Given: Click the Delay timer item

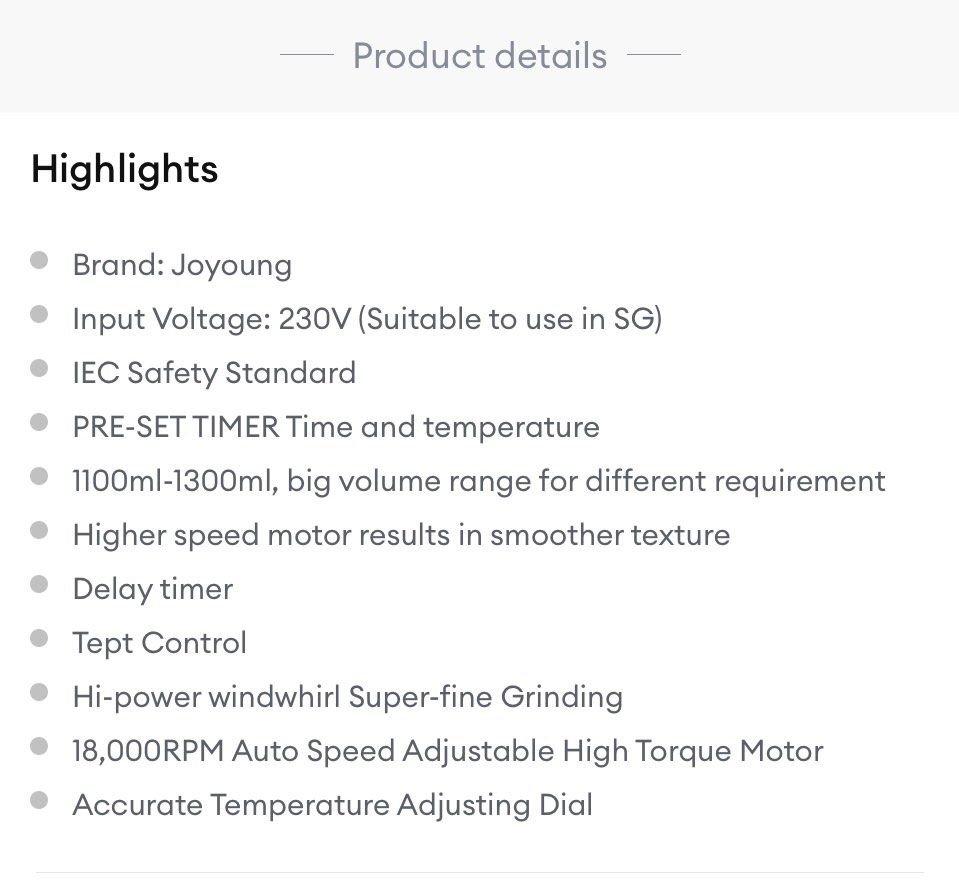Looking at the screenshot, I should pyautogui.click(x=153, y=589).
